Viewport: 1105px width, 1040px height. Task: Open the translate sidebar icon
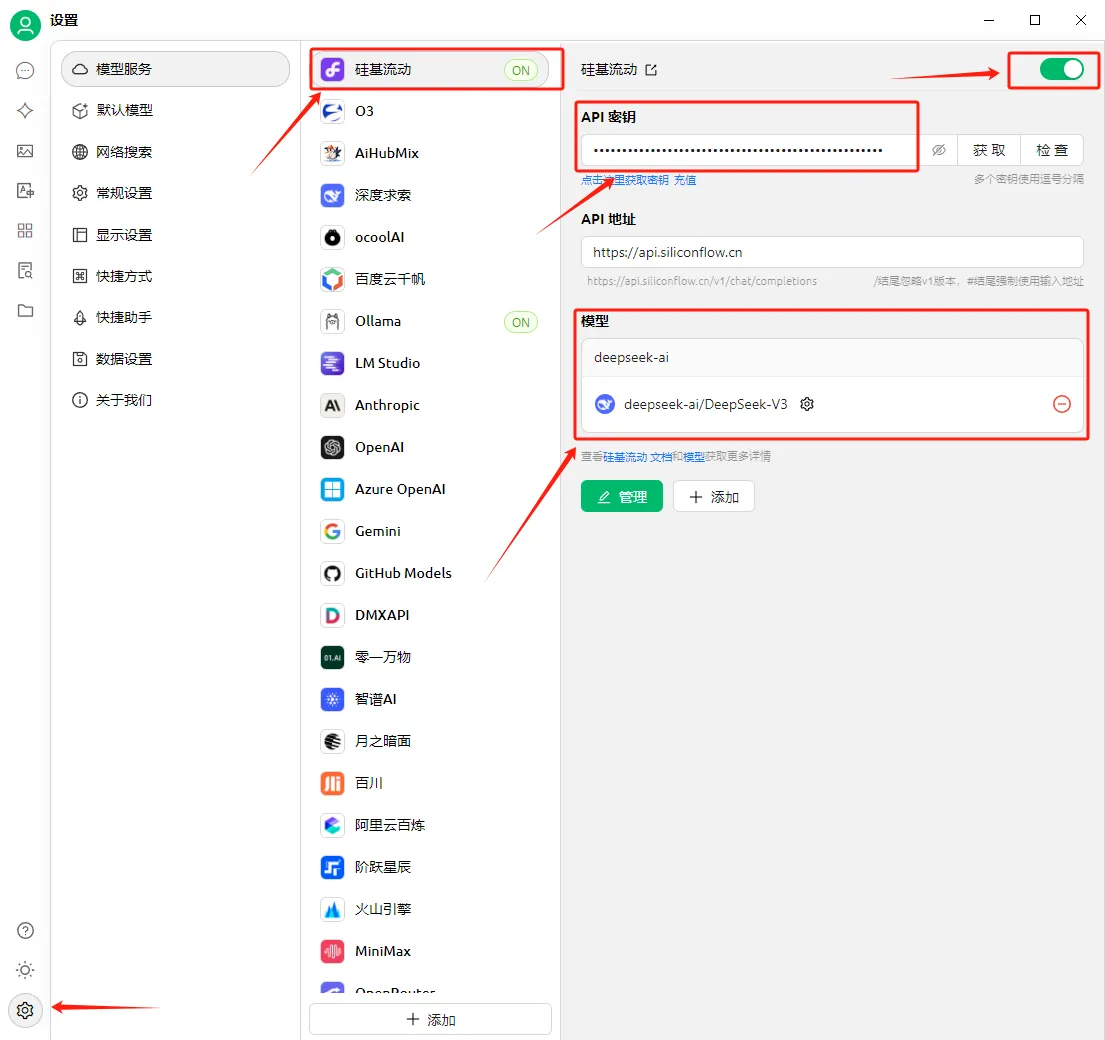(x=25, y=191)
